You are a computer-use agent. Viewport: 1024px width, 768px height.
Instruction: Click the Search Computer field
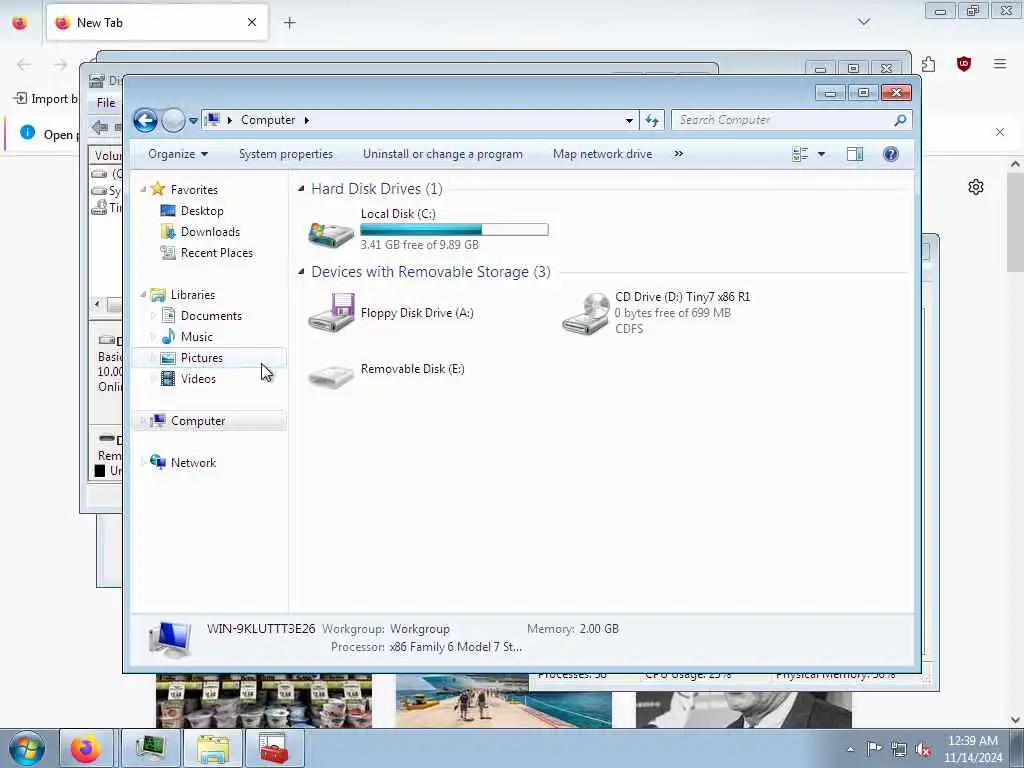click(781, 120)
